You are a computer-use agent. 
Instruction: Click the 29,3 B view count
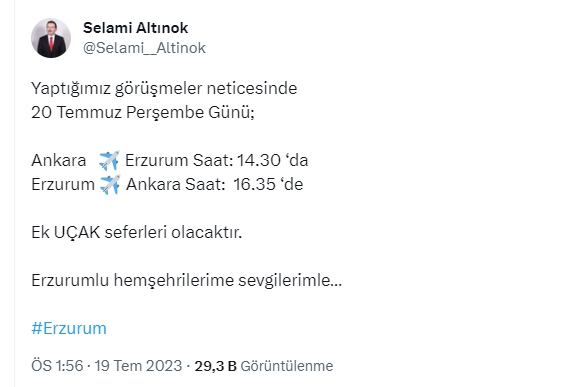pos(215,366)
